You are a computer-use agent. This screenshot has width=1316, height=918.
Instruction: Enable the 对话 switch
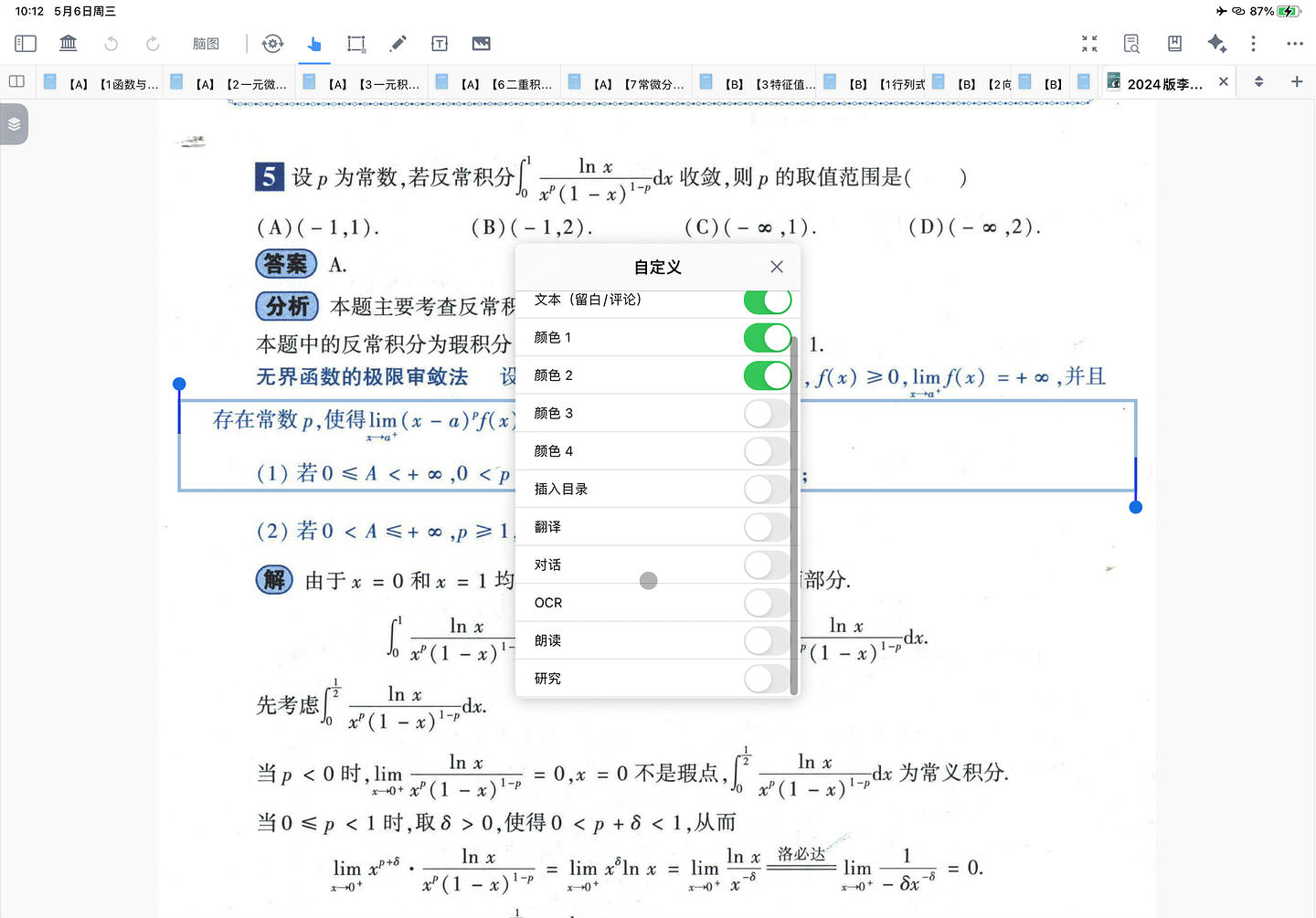(768, 565)
